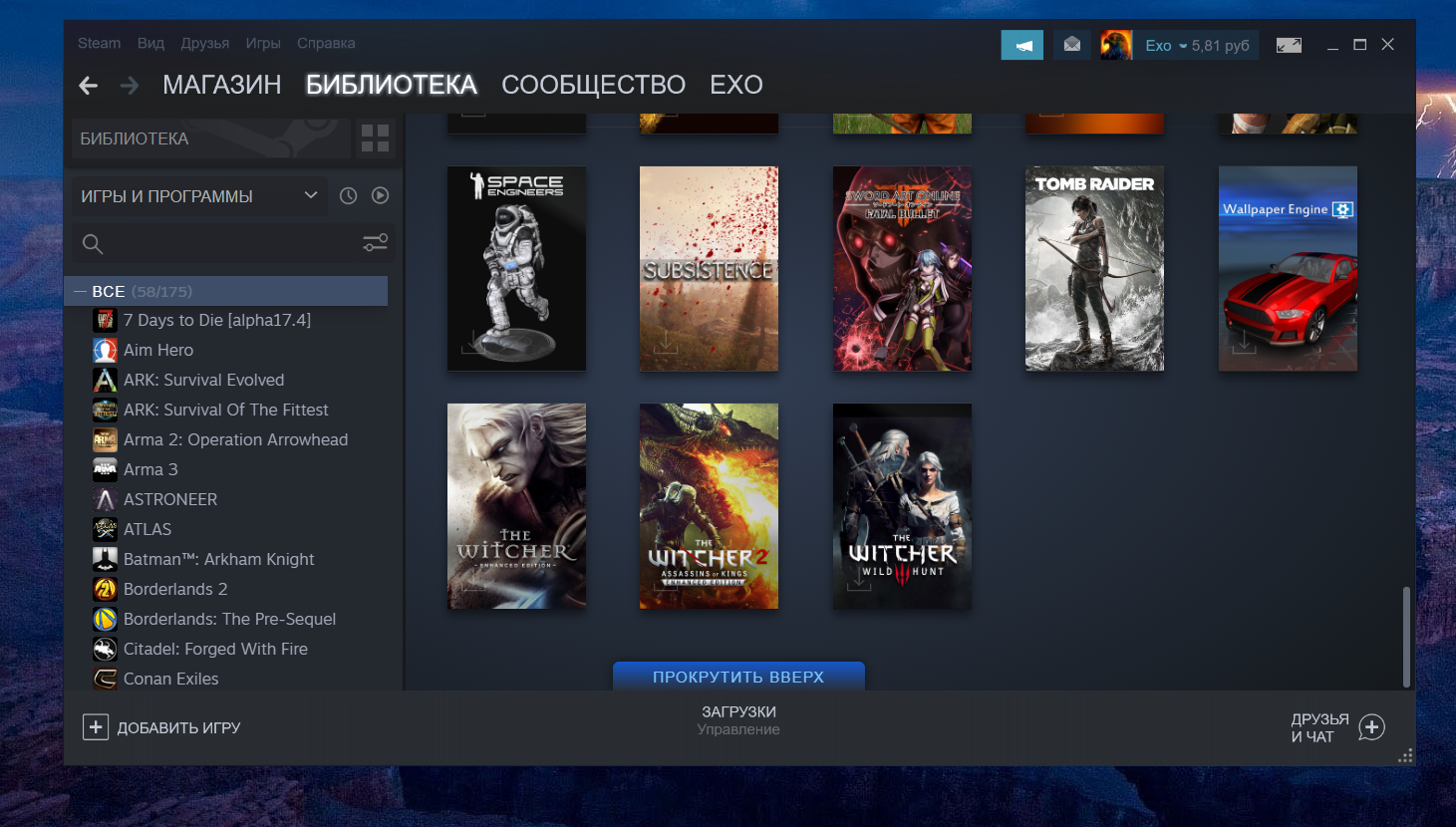Open Sword Art Online Fatal Bullet cover

(x=902, y=269)
